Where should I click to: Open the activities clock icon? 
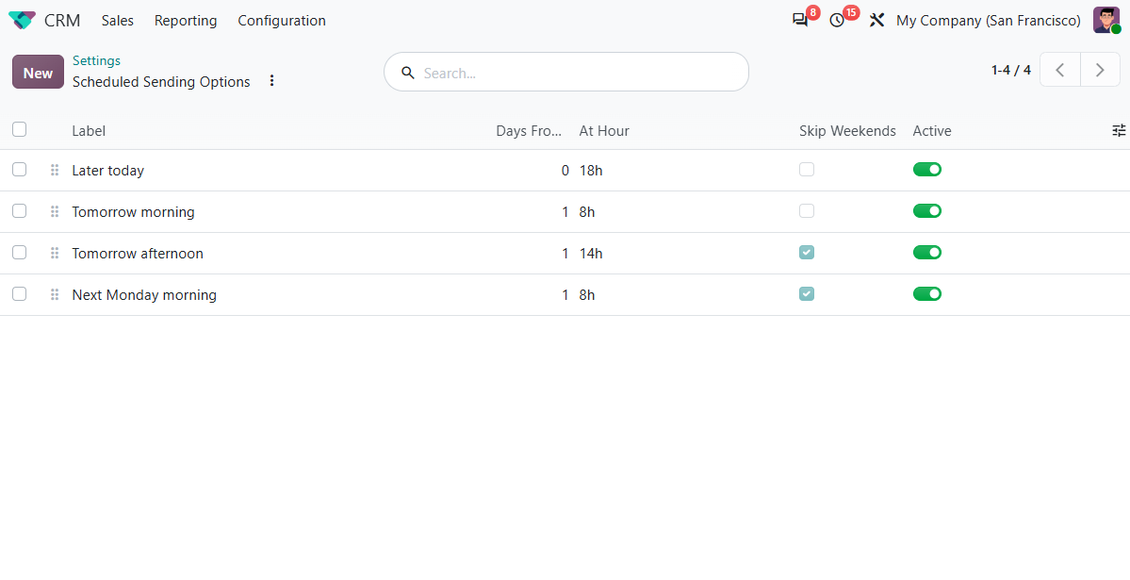pyautogui.click(x=837, y=20)
